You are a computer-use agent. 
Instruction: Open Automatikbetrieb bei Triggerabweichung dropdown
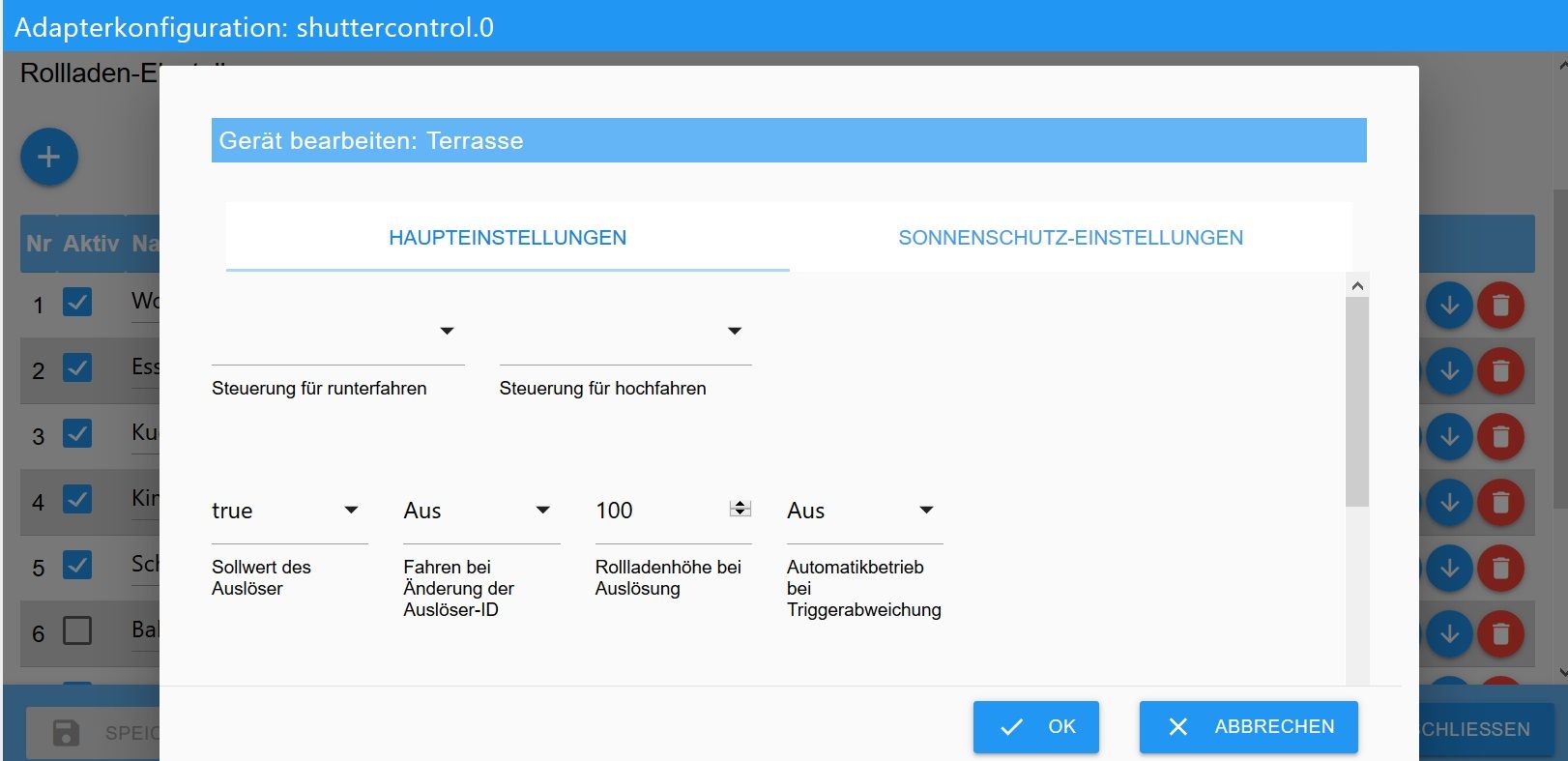pyautogui.click(x=864, y=511)
